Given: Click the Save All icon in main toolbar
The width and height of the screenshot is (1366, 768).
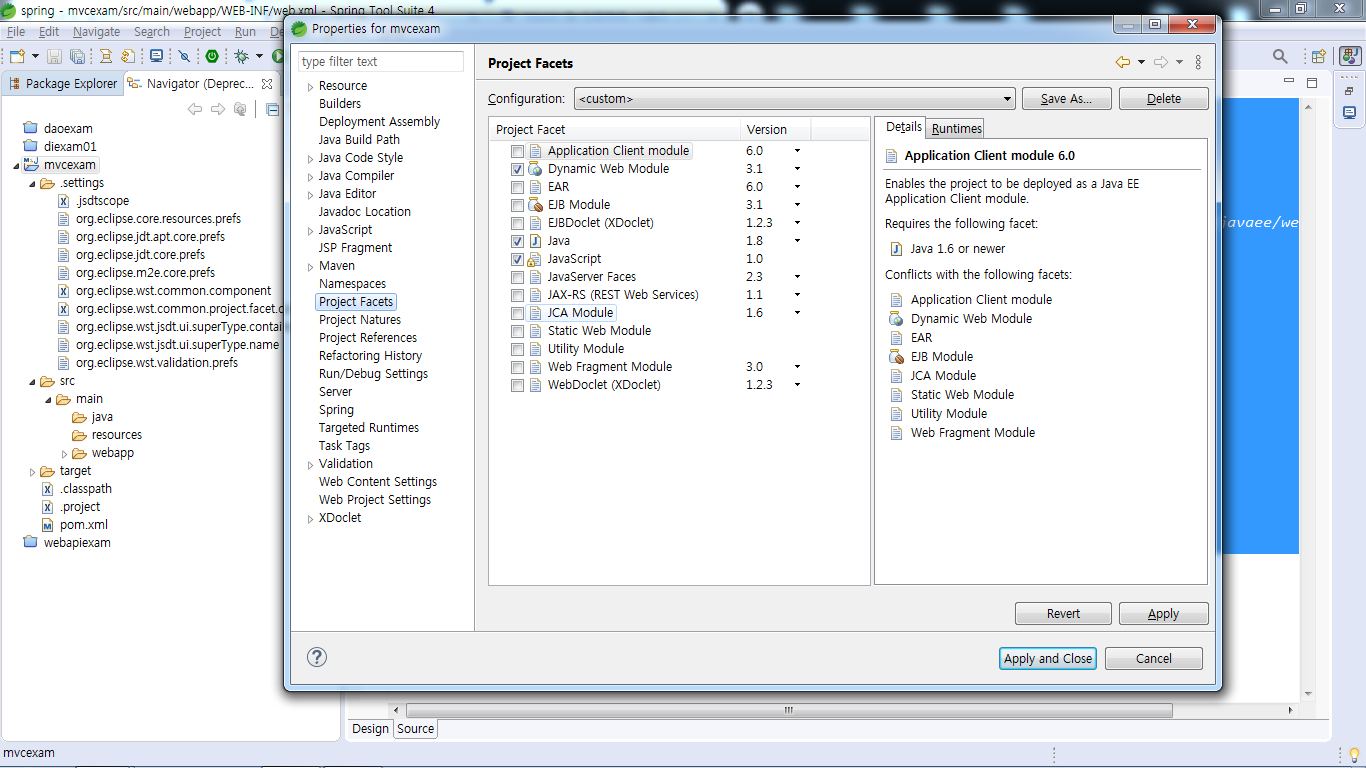Looking at the screenshot, I should pyautogui.click(x=77, y=57).
